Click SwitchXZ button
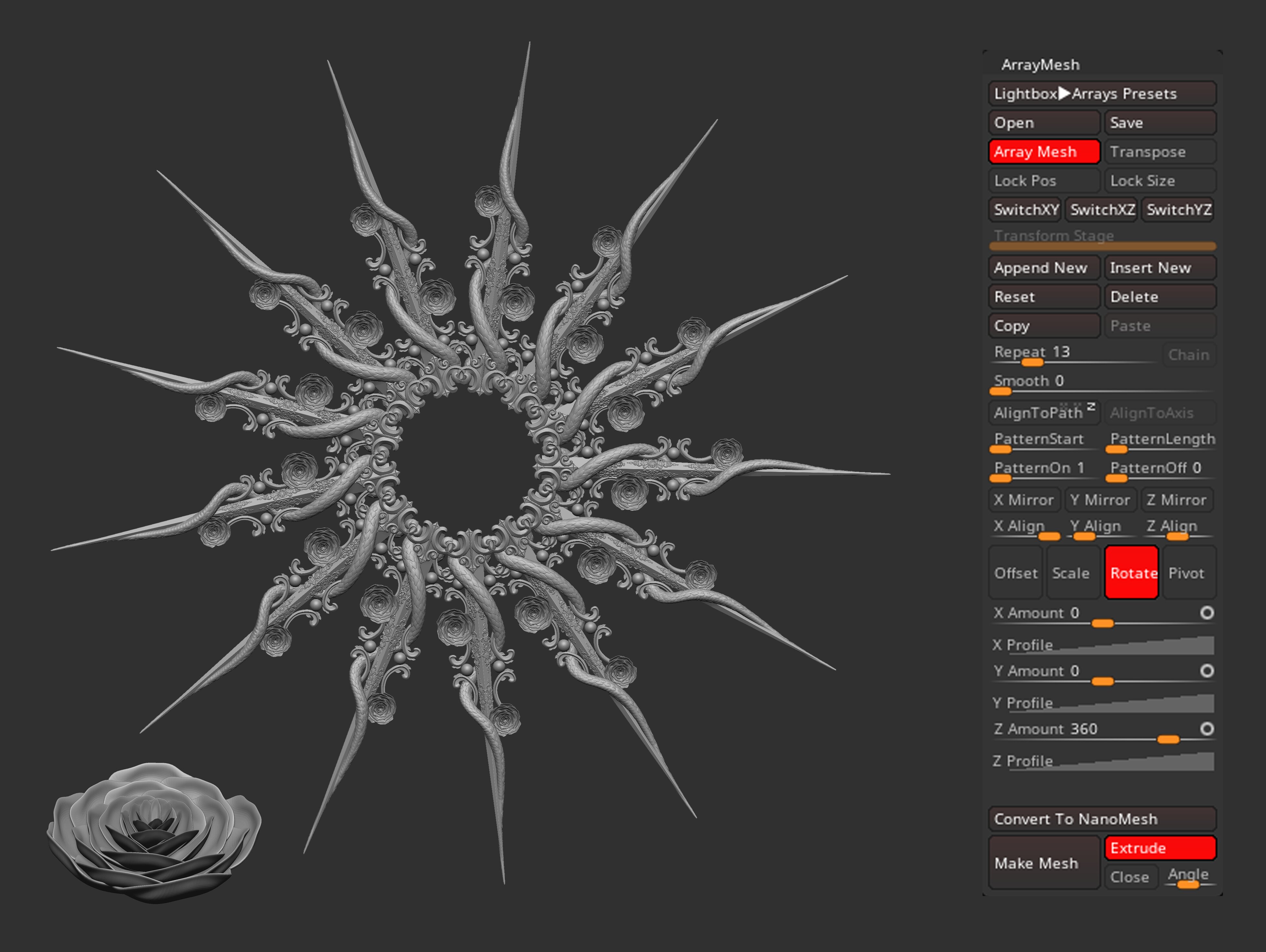Image resolution: width=1266 pixels, height=952 pixels. pos(1102,209)
